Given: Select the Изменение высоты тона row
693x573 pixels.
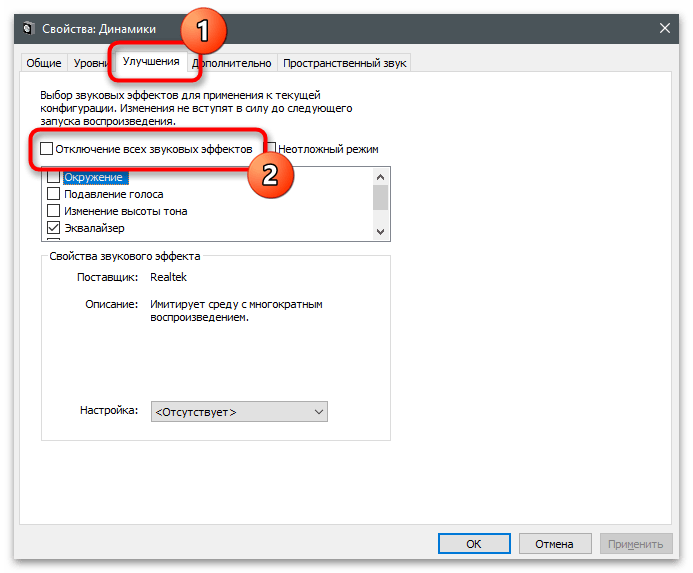Looking at the screenshot, I should [126, 211].
